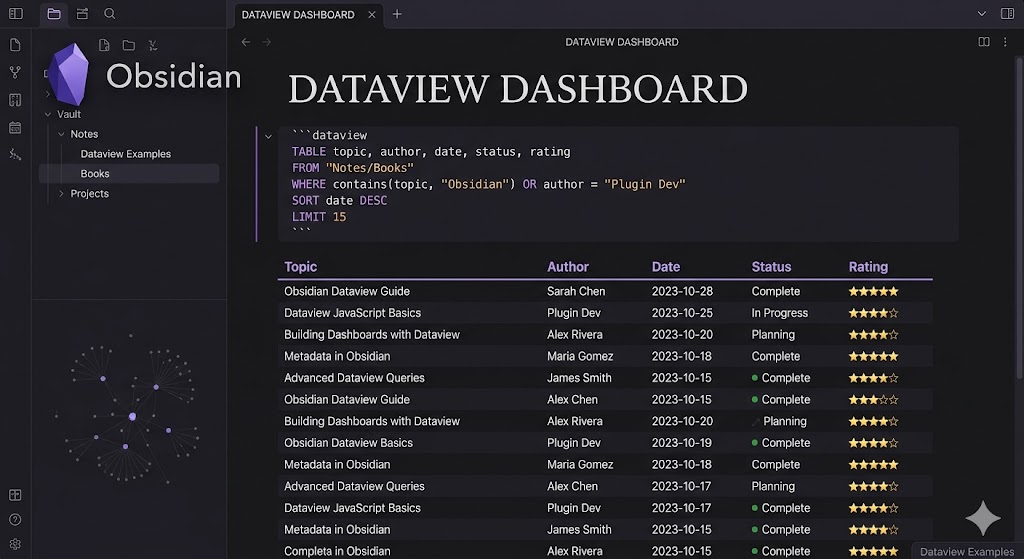This screenshot has height=559, width=1024.
Task: Navigate forward with the right arrow
Action: [266, 42]
